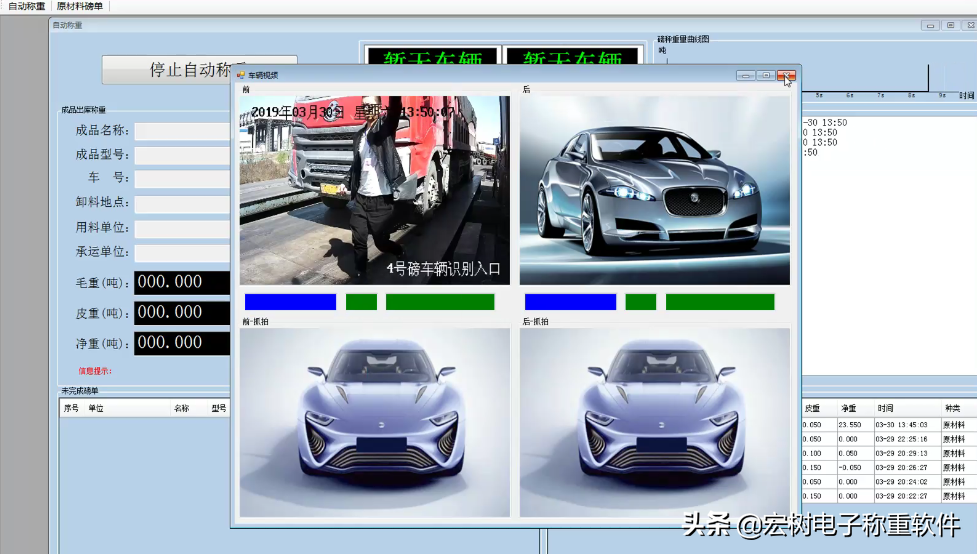
Task: Select the 后-抓拍 rear snapshot image
Action: [654, 422]
